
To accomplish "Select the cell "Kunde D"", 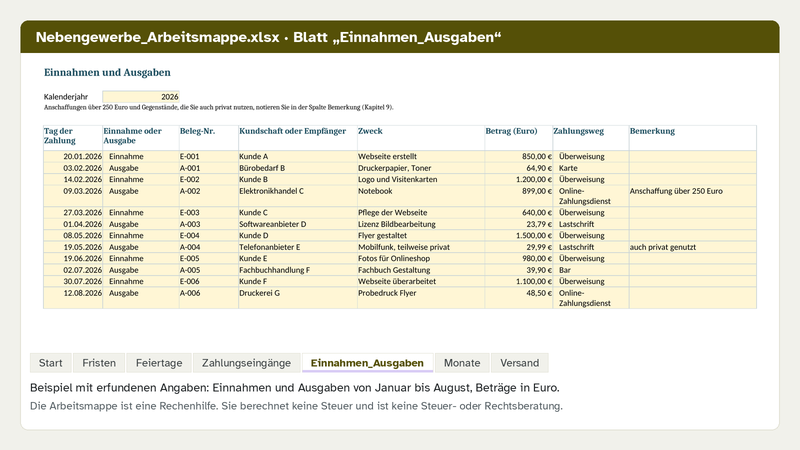I will click(298, 236).
